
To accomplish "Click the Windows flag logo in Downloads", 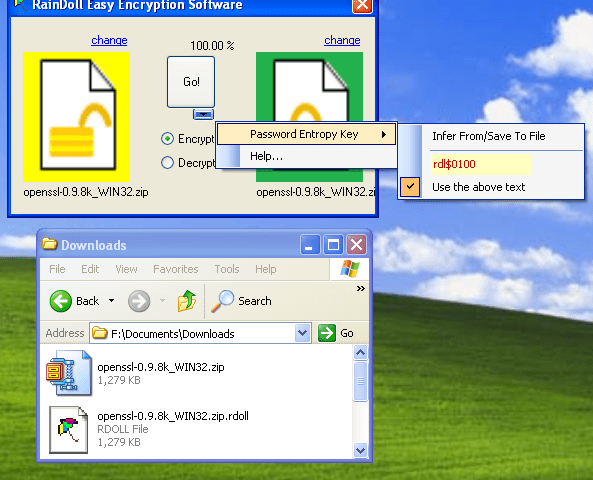I will pyautogui.click(x=349, y=269).
